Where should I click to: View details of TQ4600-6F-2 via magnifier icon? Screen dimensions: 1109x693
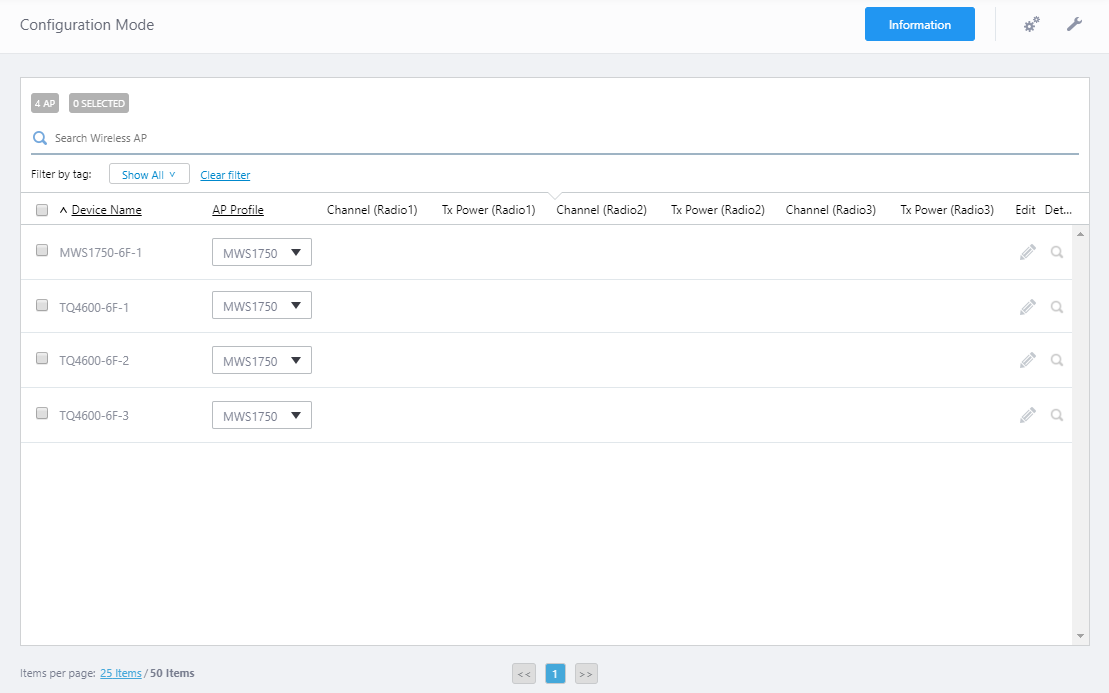pos(1057,360)
